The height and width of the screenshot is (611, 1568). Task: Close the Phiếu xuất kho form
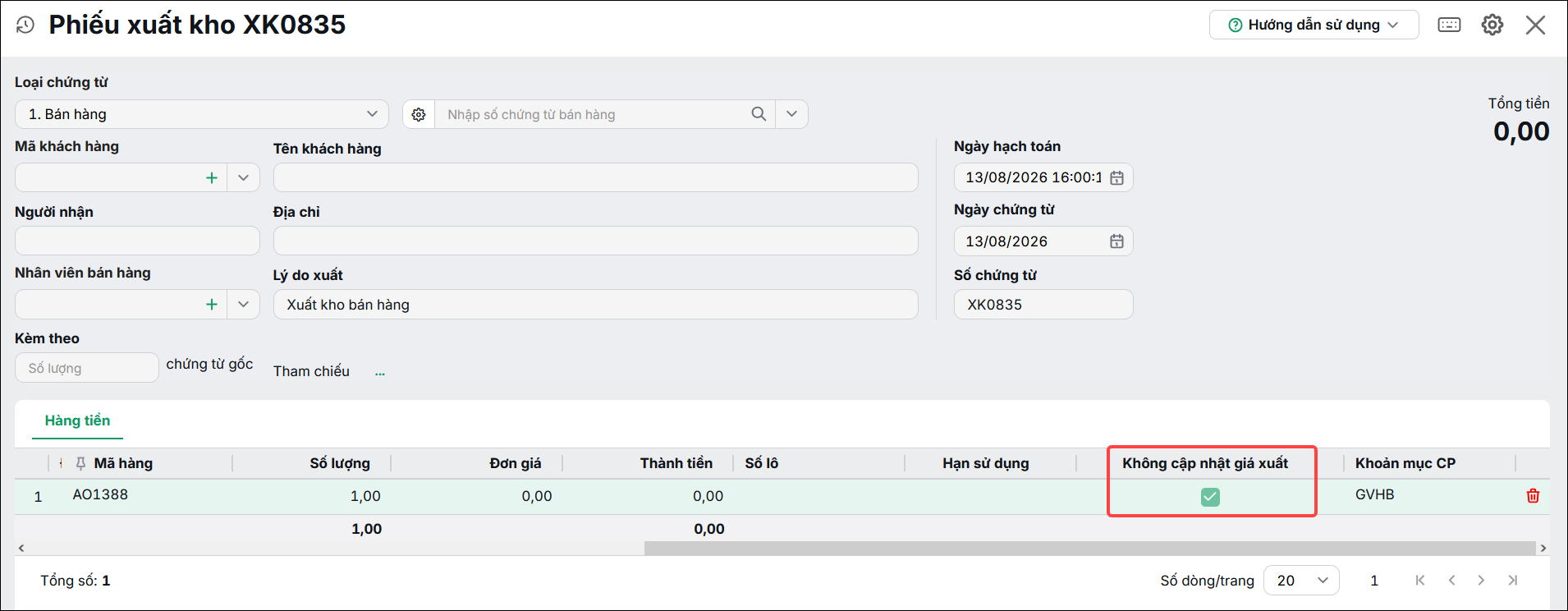[1535, 25]
